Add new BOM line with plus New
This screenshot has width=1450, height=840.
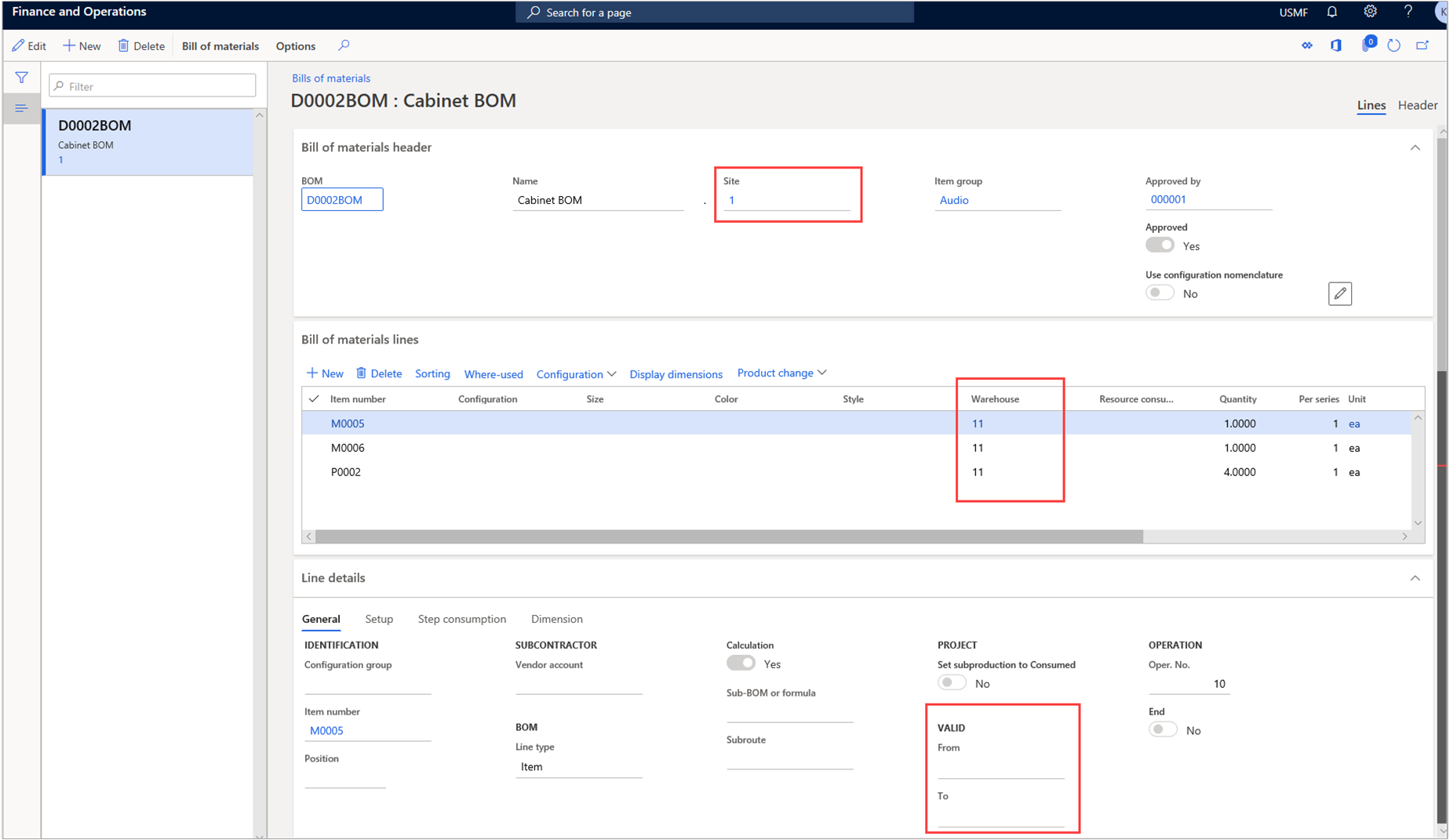point(325,373)
